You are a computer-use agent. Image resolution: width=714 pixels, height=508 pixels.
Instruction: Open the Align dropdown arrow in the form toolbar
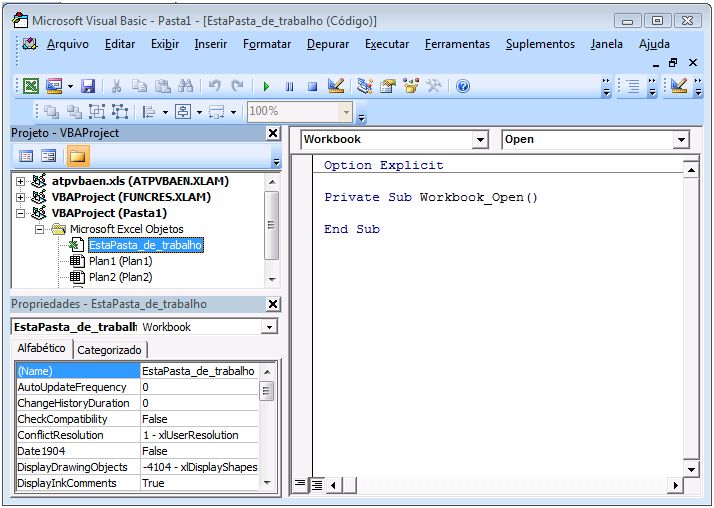165,112
